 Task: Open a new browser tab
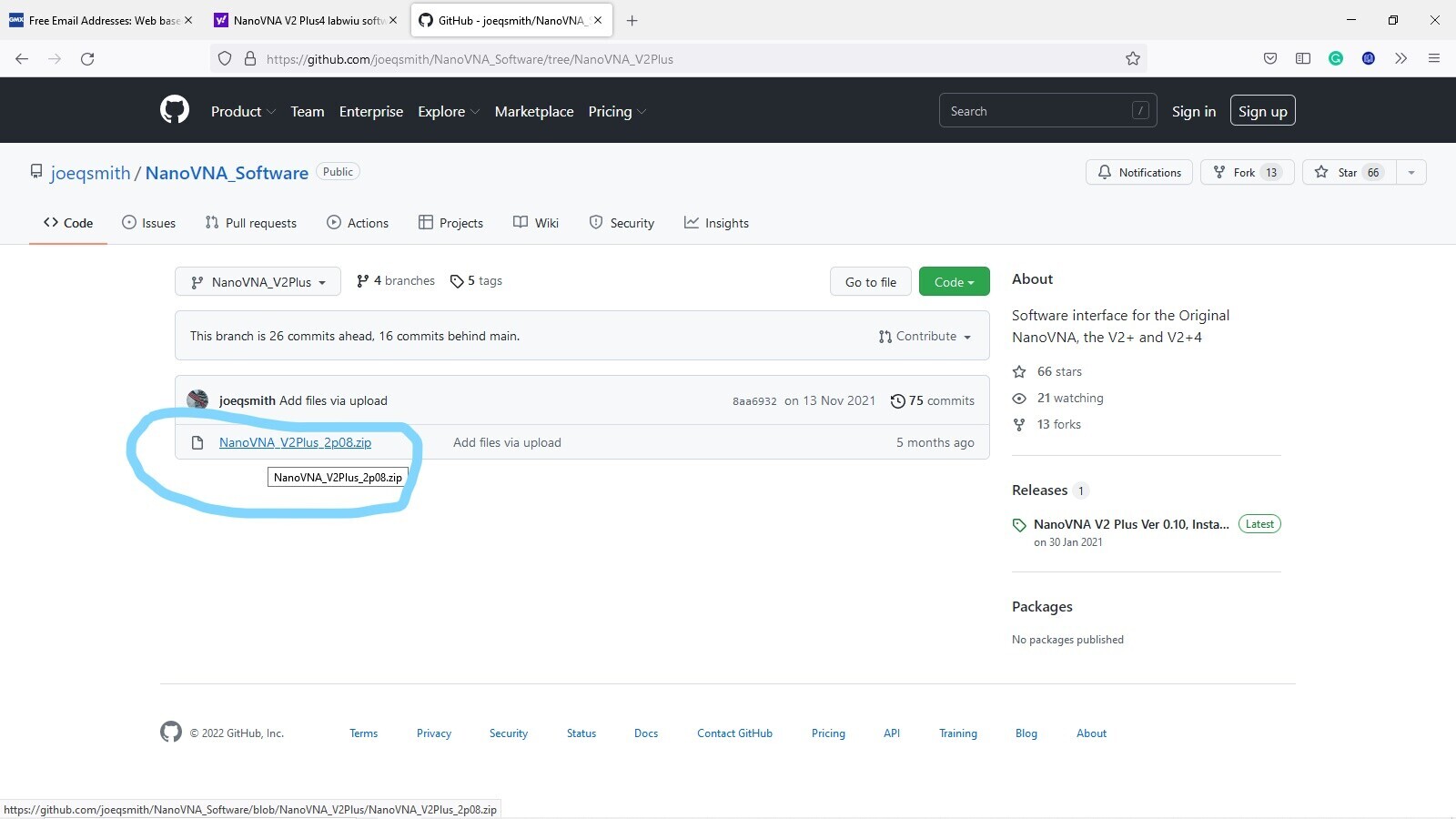click(x=632, y=20)
